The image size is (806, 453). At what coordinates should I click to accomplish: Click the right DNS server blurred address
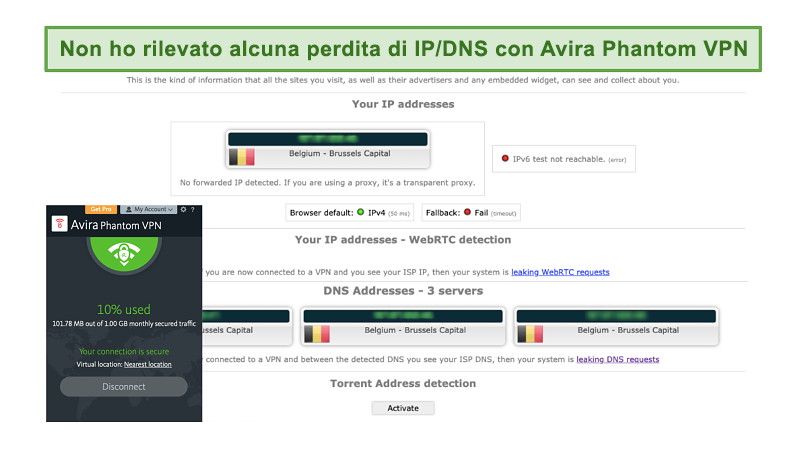pyautogui.click(x=616, y=316)
